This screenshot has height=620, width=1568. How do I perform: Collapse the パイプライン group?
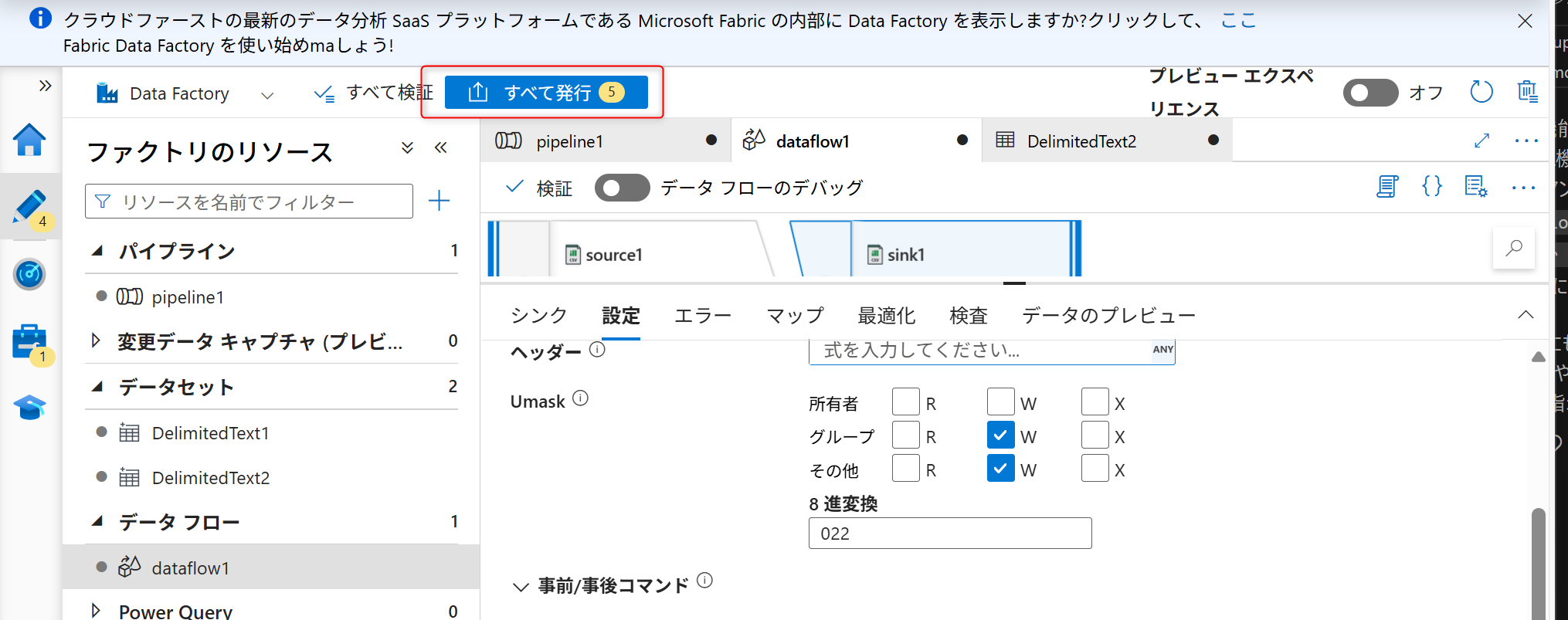pyautogui.click(x=97, y=251)
